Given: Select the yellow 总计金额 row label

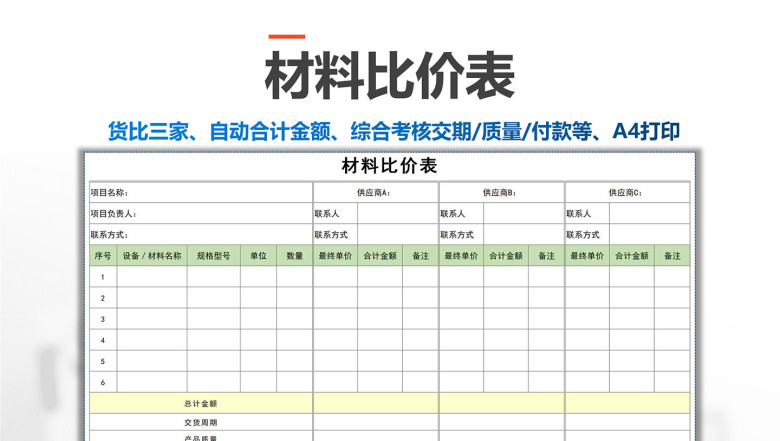Looking at the screenshot, I should 201,403.
